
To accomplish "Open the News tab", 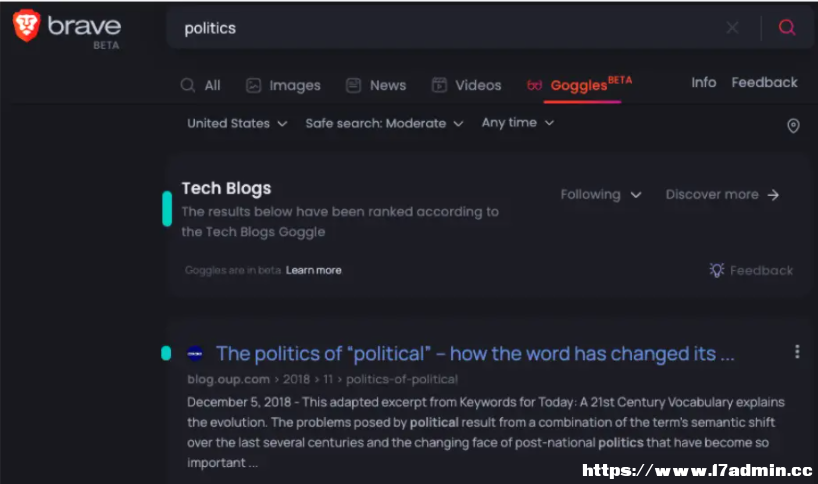I will [376, 85].
